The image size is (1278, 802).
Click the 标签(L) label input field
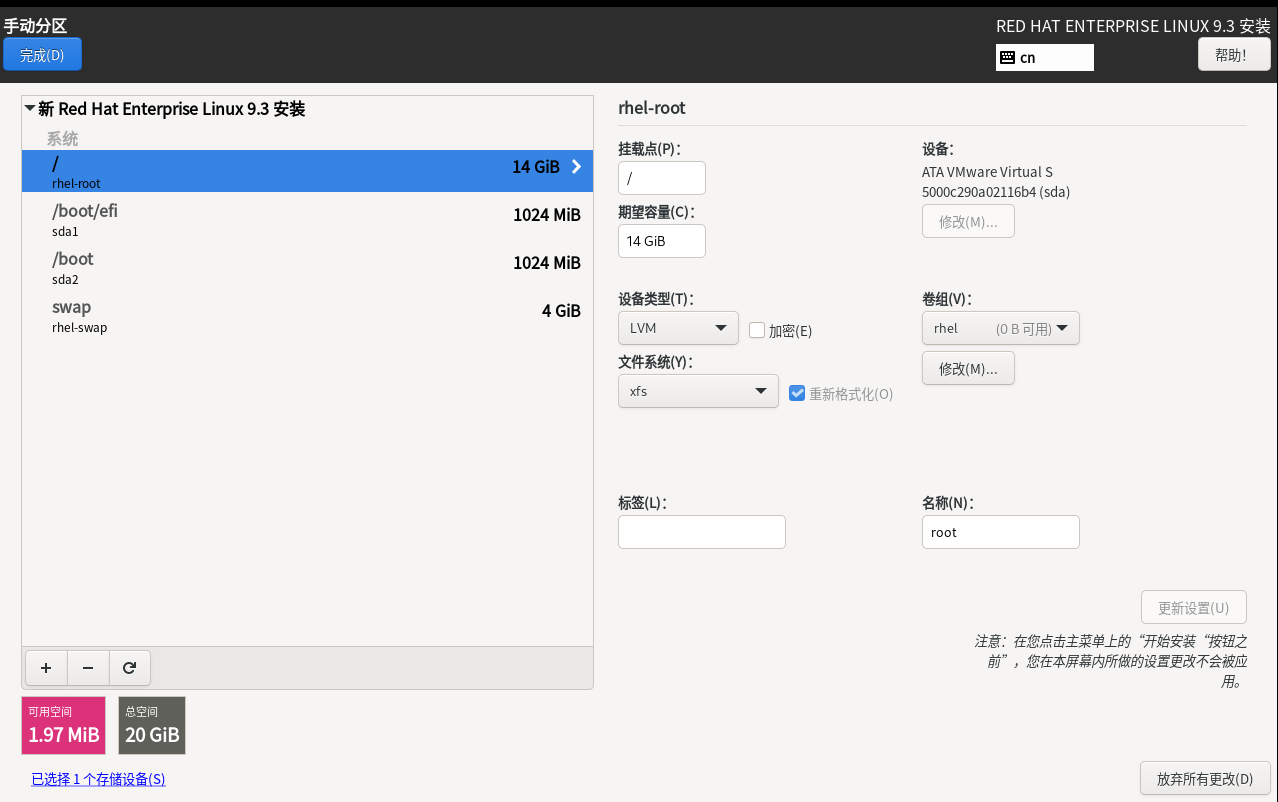click(x=702, y=532)
